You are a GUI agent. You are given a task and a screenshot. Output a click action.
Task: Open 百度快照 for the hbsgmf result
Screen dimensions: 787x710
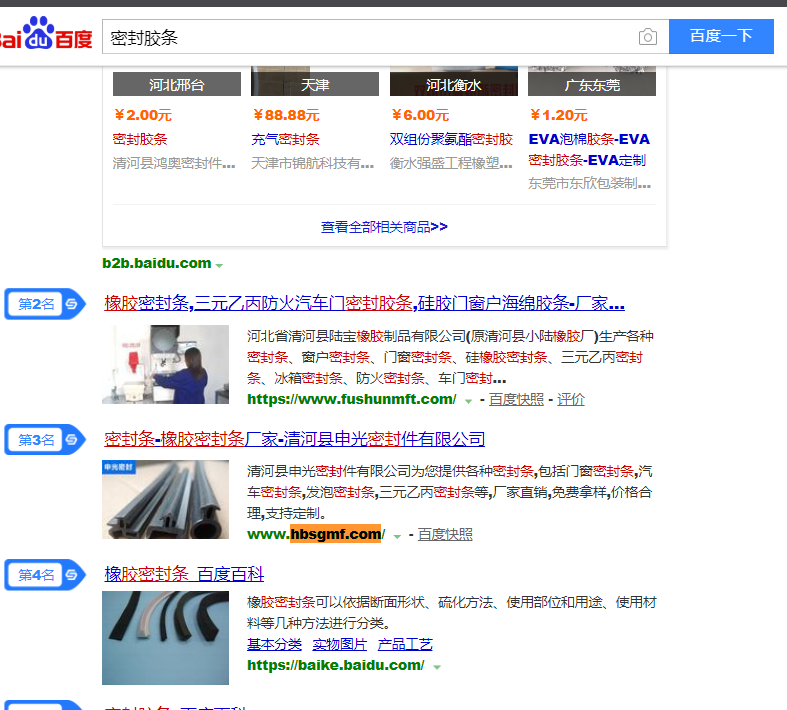(x=445, y=534)
